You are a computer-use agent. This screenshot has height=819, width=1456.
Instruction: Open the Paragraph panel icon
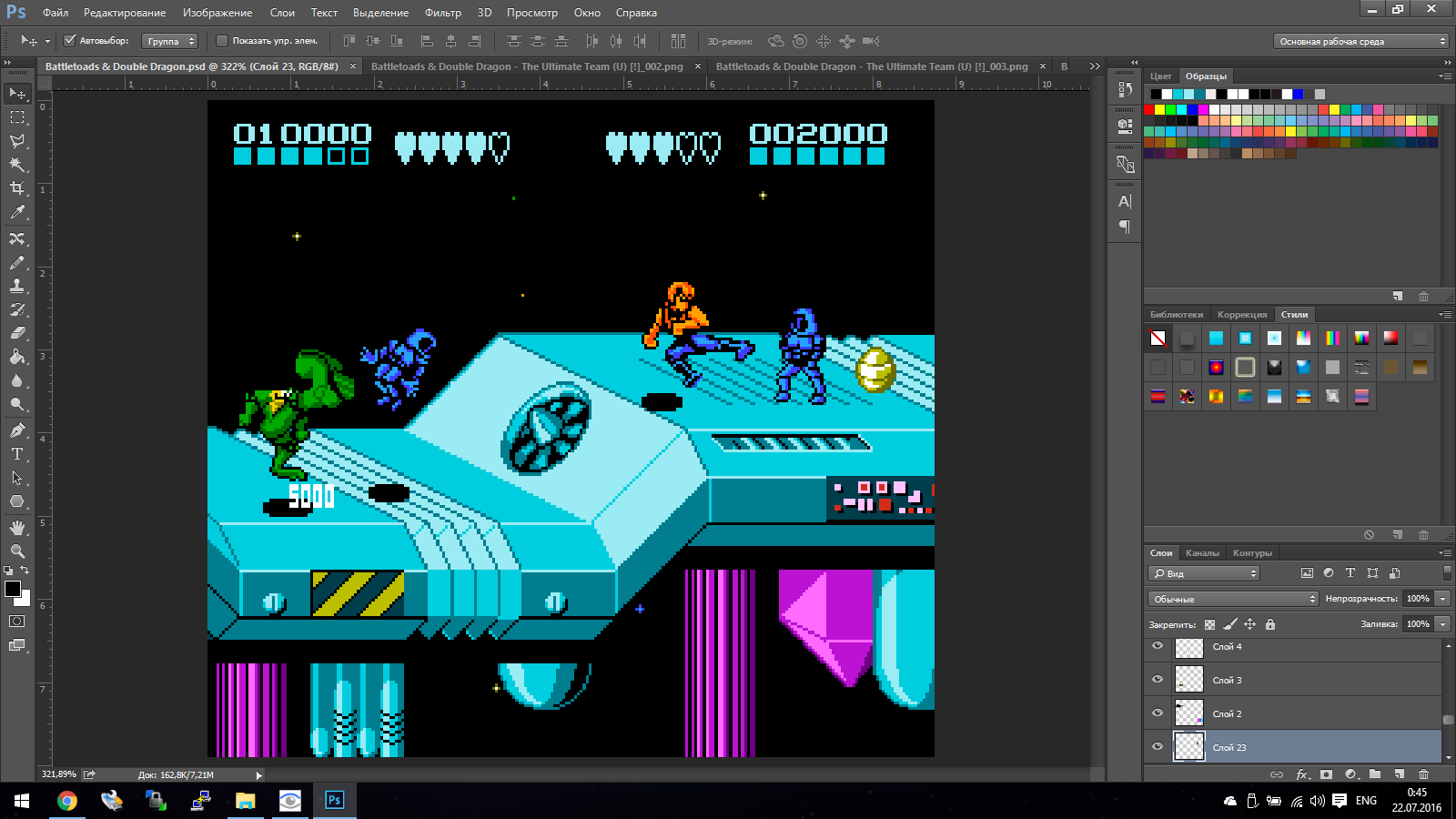point(1125,227)
